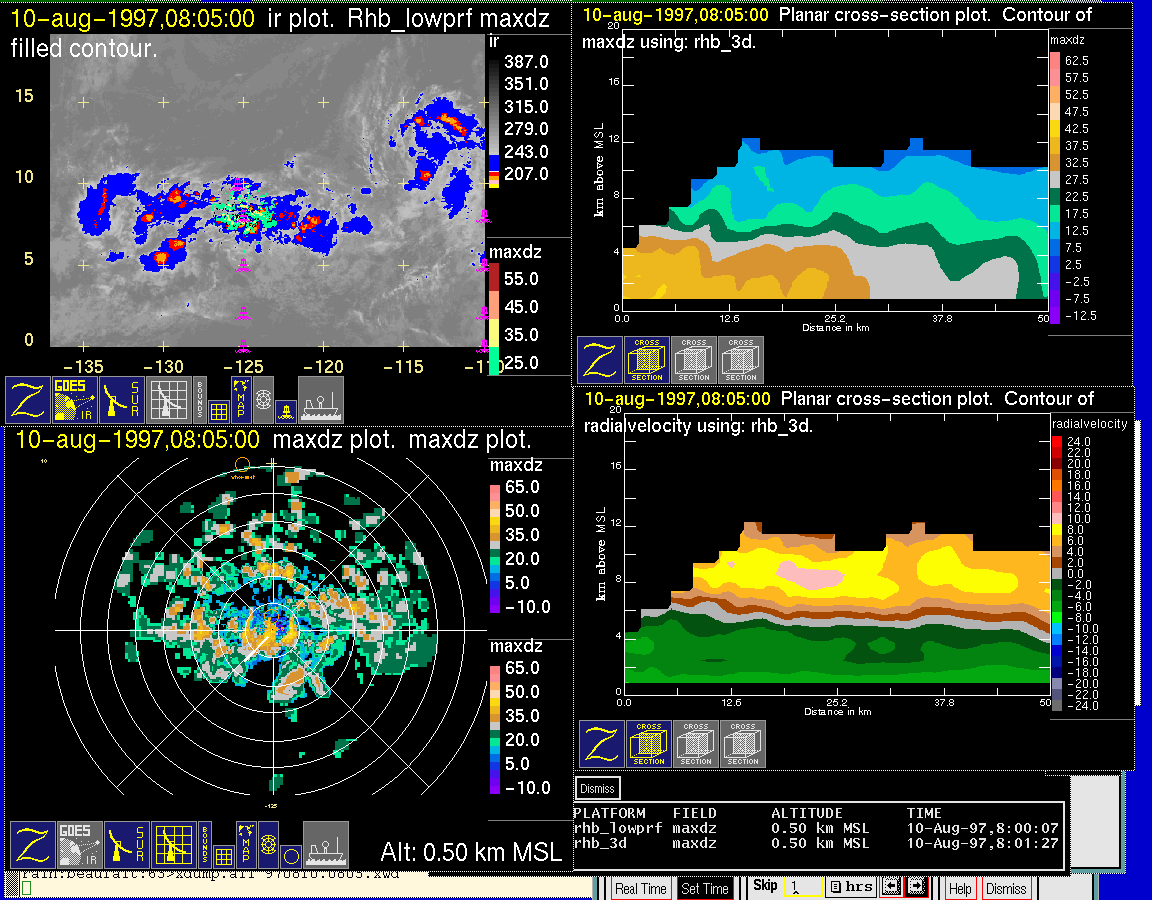The image size is (1152, 900).
Task: Step backward in time with left arrow
Action: pyautogui.click(x=890, y=886)
